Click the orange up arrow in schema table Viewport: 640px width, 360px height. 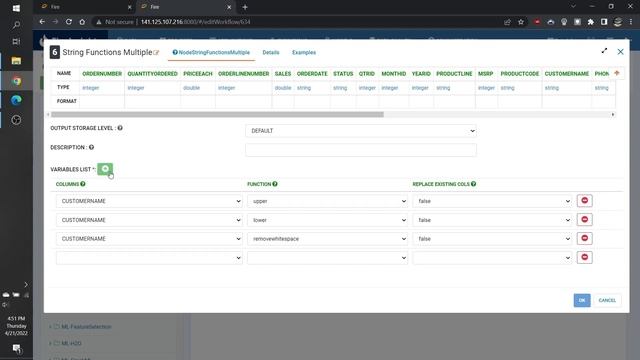(x=617, y=73)
